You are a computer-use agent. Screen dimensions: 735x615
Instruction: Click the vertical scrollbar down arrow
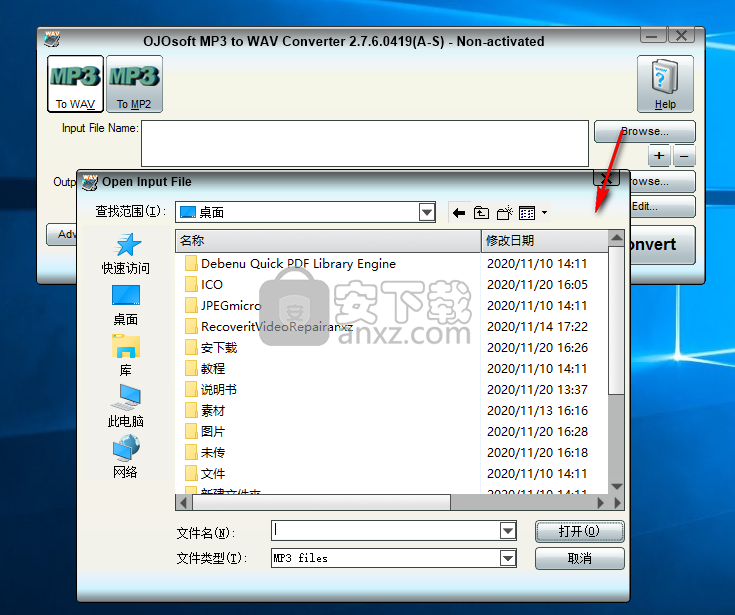pos(616,487)
